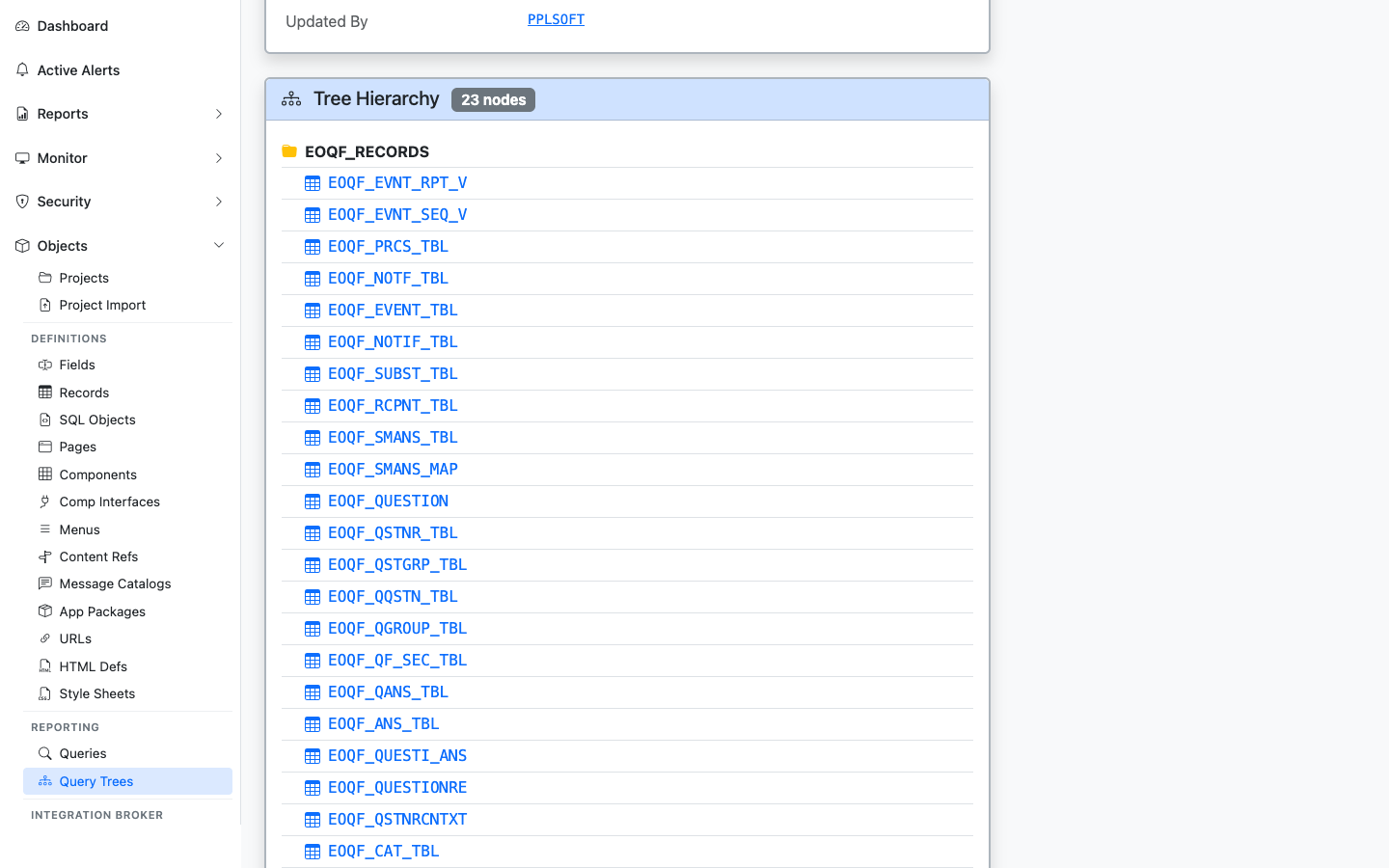Click the Pages window icon
Screen dimensions: 1389x868
point(45,447)
